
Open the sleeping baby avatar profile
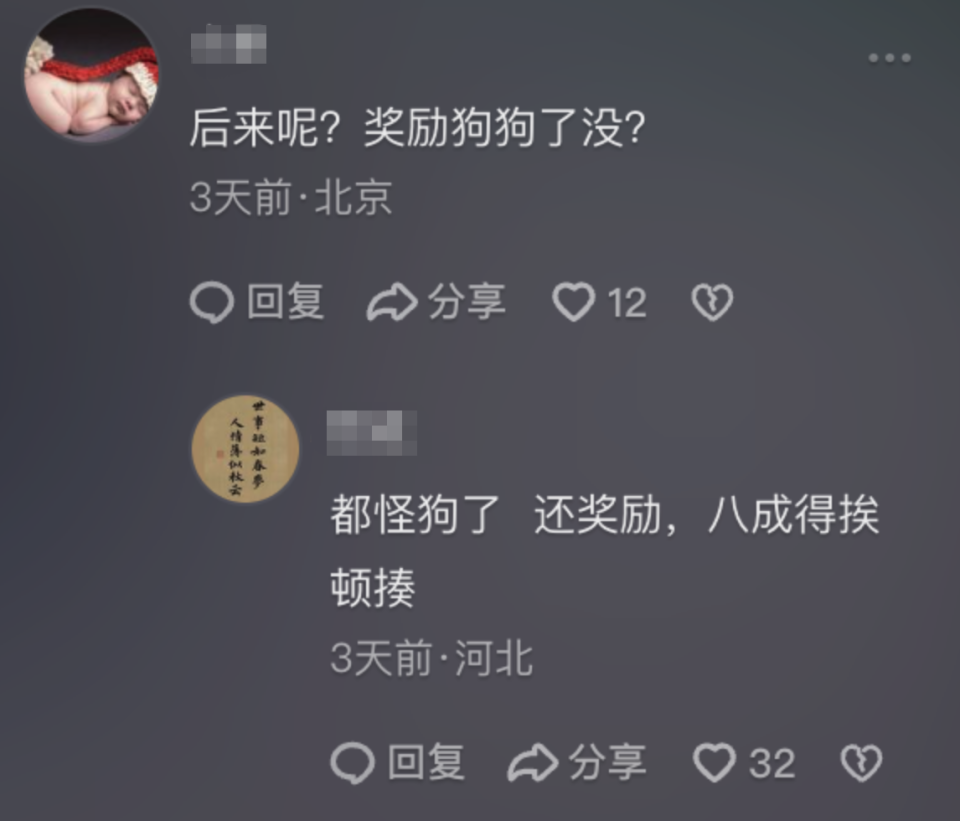pos(91,75)
